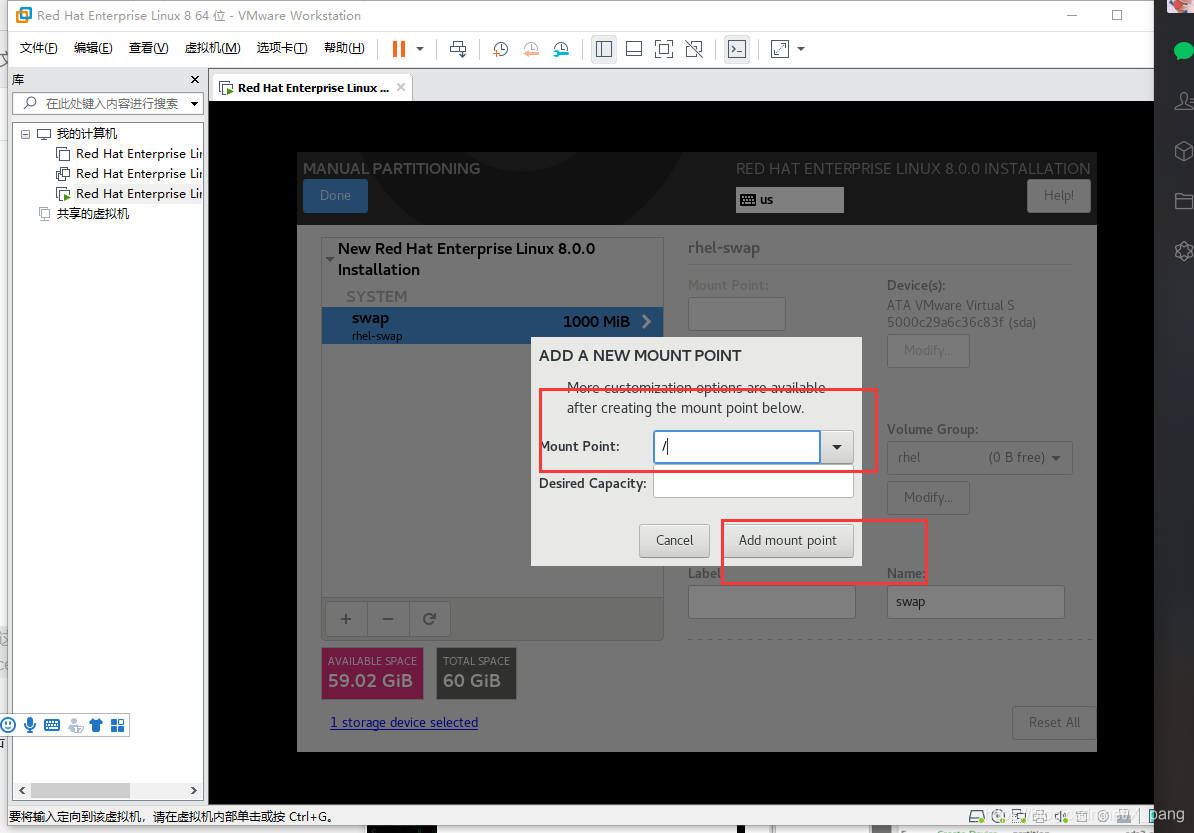Image resolution: width=1194 pixels, height=833 pixels.
Task: Click the Cancel button in dialog
Action: tap(674, 540)
